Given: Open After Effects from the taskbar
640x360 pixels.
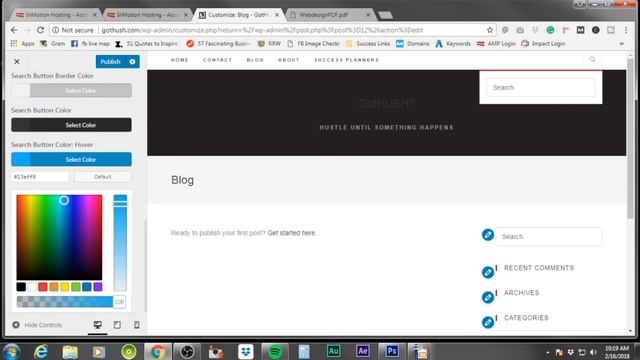Looking at the screenshot, I should point(362,351).
